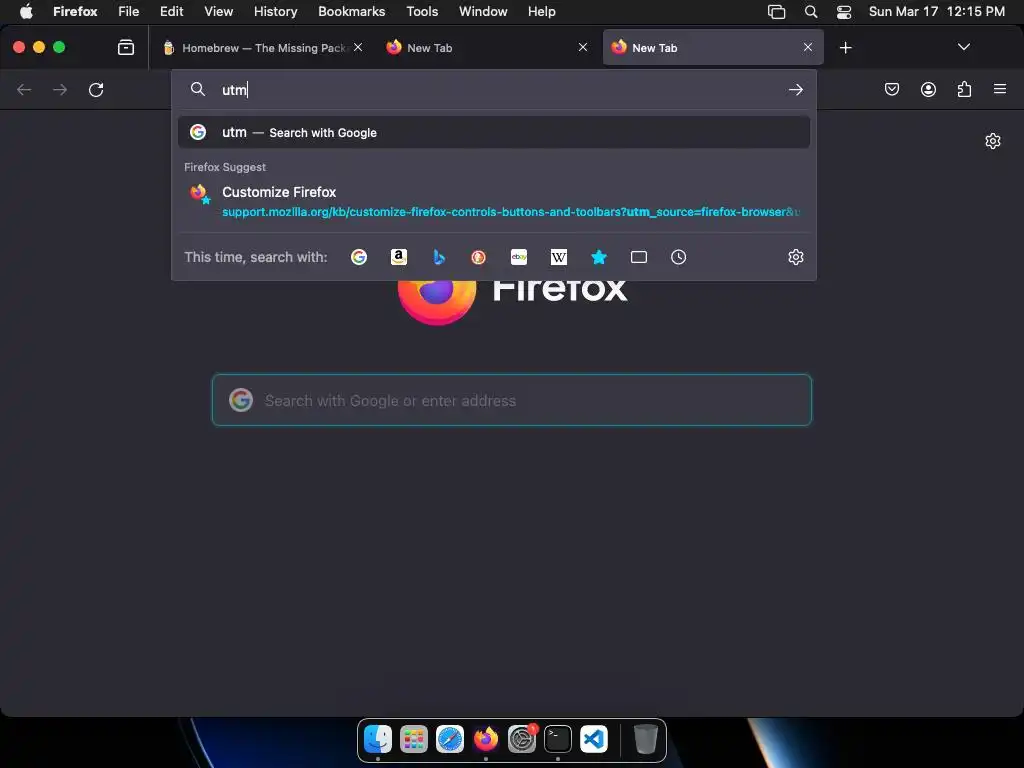Open Visual Studio Code from Dock
1024x768 pixels.
594,739
